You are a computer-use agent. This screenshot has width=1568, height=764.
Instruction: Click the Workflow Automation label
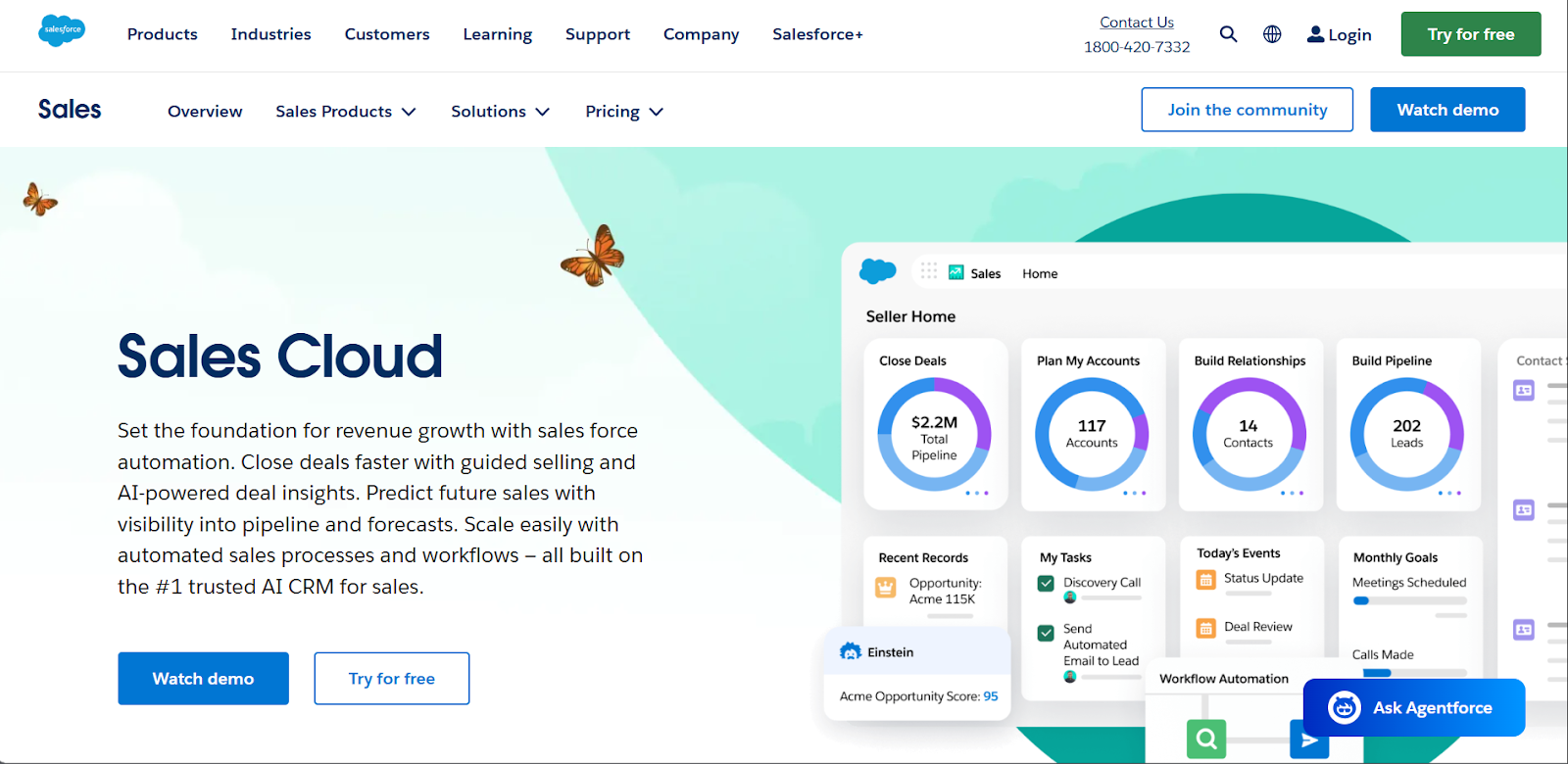pyautogui.click(x=1224, y=679)
